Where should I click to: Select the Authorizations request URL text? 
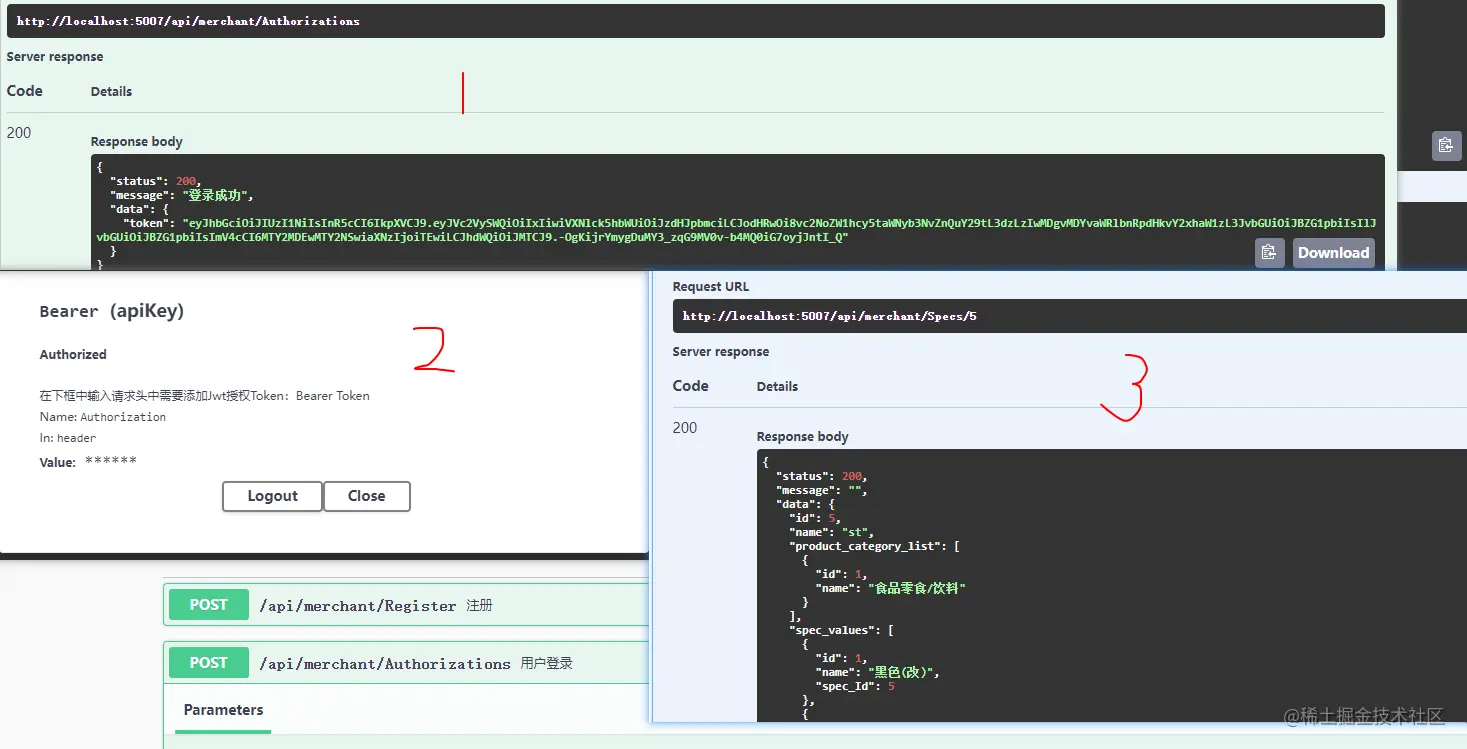pyautogui.click(x=188, y=21)
